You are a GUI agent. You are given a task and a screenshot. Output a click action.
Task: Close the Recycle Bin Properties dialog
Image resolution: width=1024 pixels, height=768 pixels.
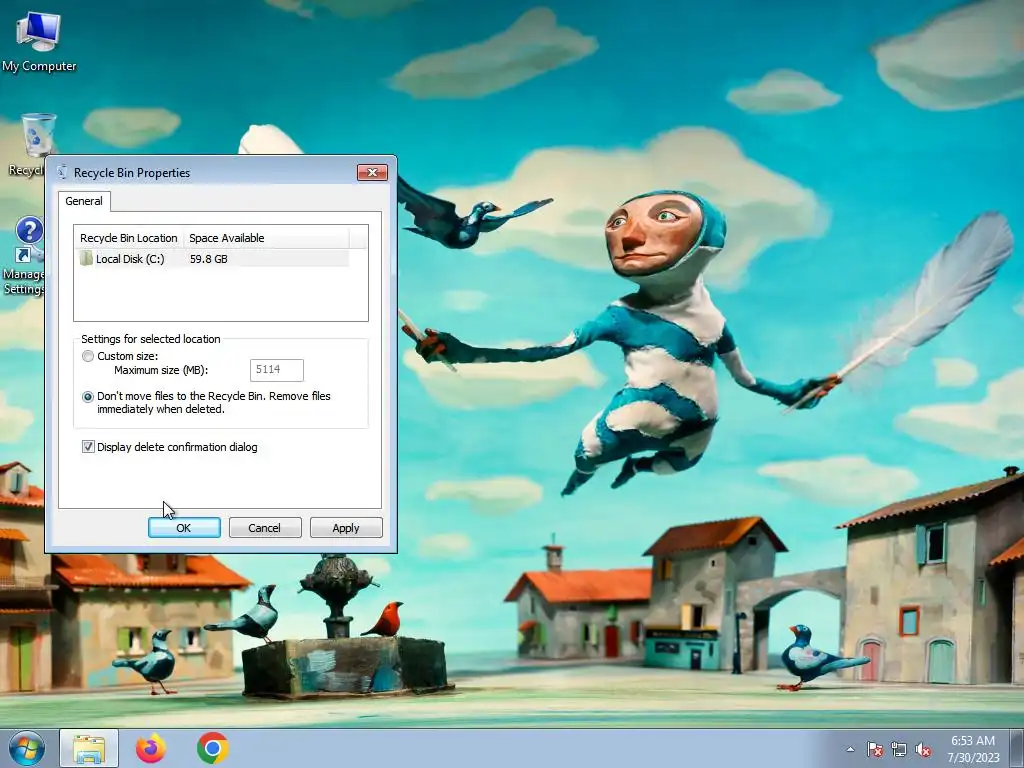point(372,172)
